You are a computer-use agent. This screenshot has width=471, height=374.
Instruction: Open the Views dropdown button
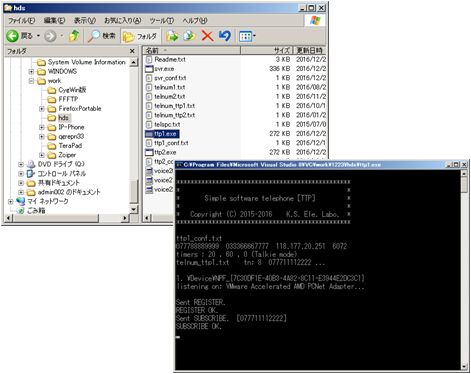point(247,36)
